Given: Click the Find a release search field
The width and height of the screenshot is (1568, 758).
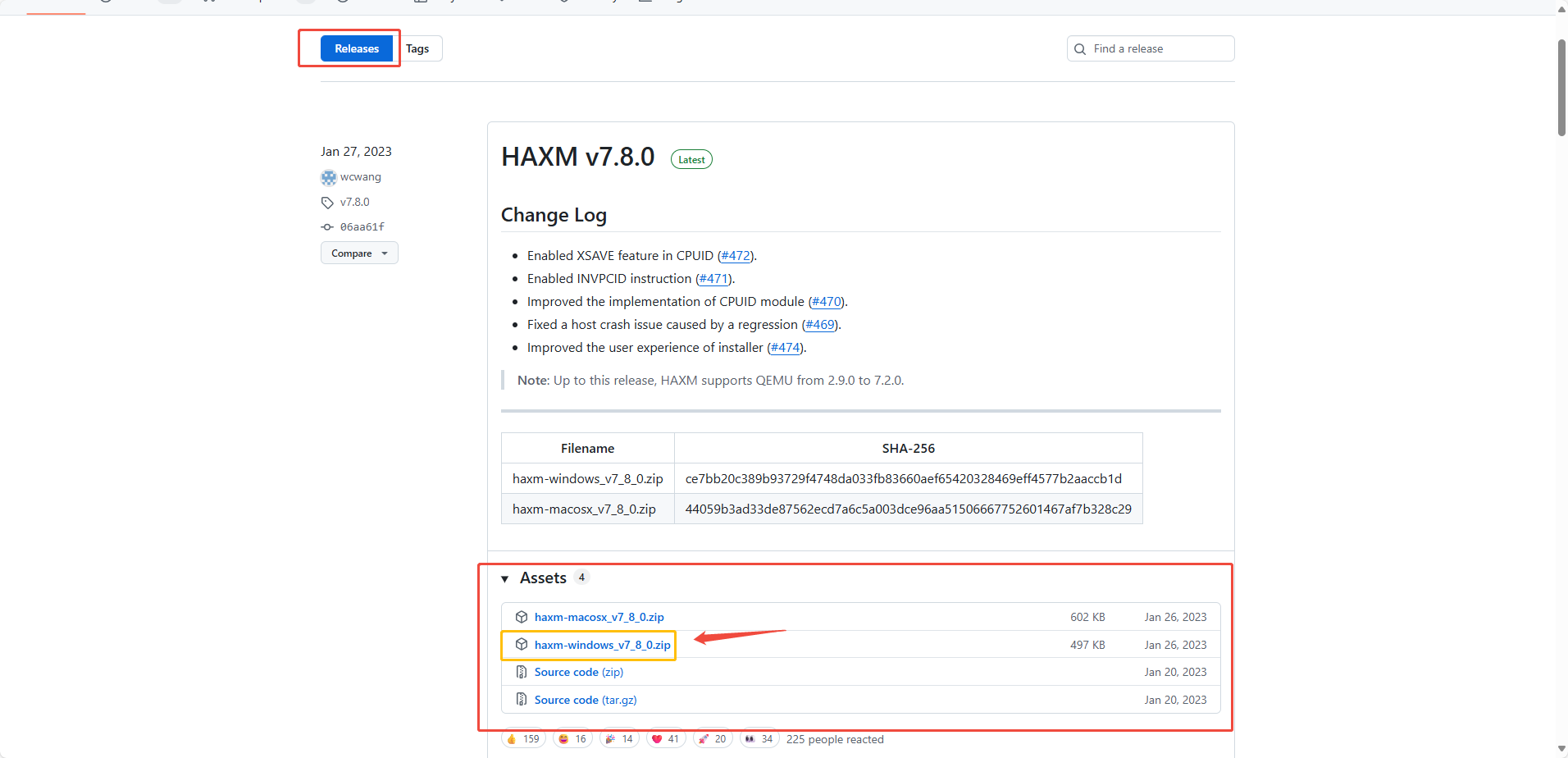Looking at the screenshot, I should tap(1151, 48).
